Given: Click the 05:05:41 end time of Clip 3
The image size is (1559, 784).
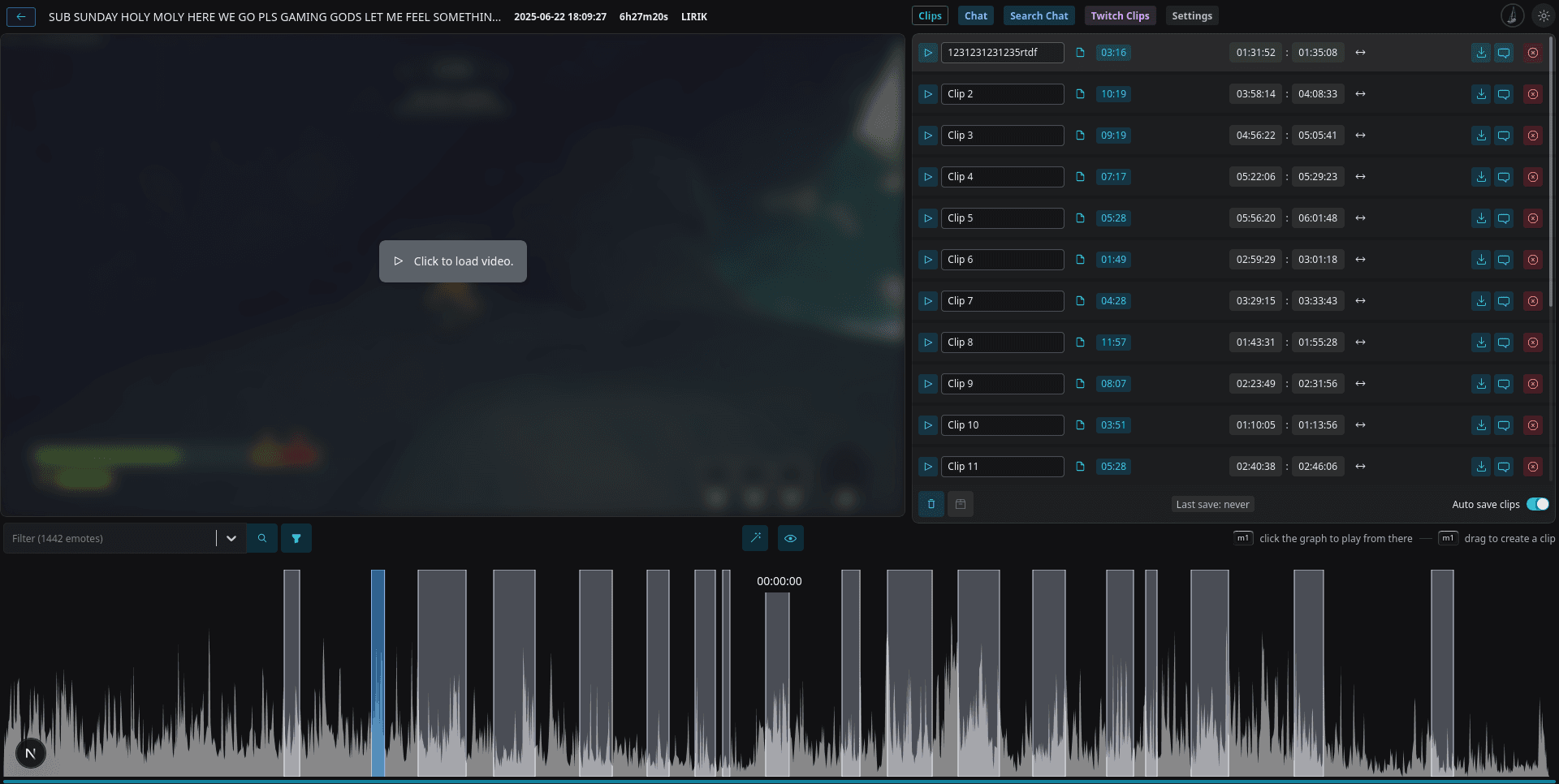Looking at the screenshot, I should coord(1317,136).
